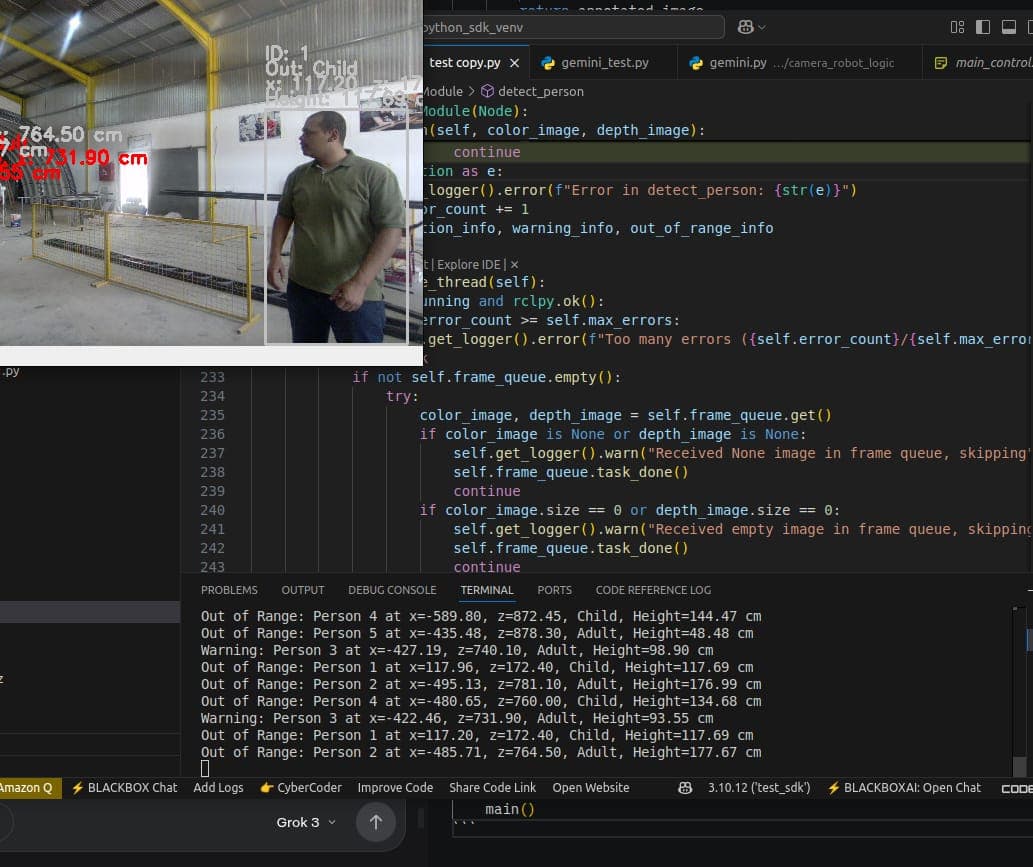Select the Python 3.10.12 ('test_sdk') interpreter
Viewport: 1033px width, 867px height.
759,788
